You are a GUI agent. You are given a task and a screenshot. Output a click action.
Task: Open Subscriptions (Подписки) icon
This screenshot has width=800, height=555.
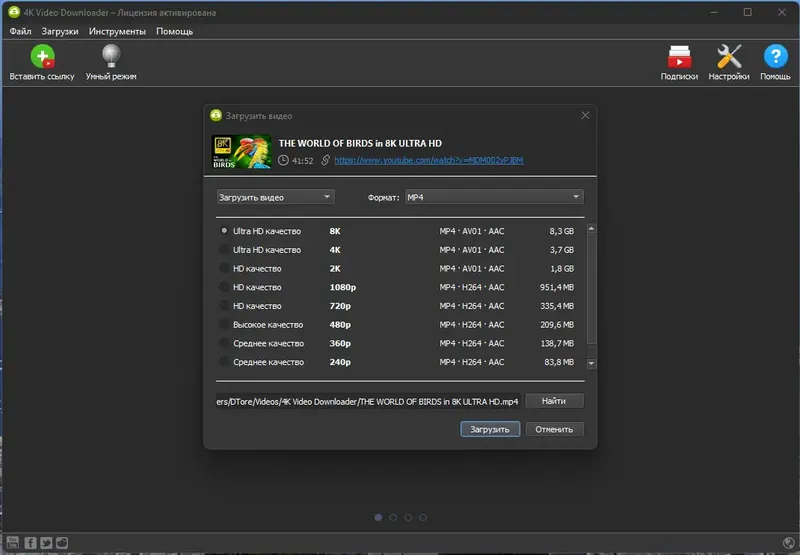coord(679,57)
